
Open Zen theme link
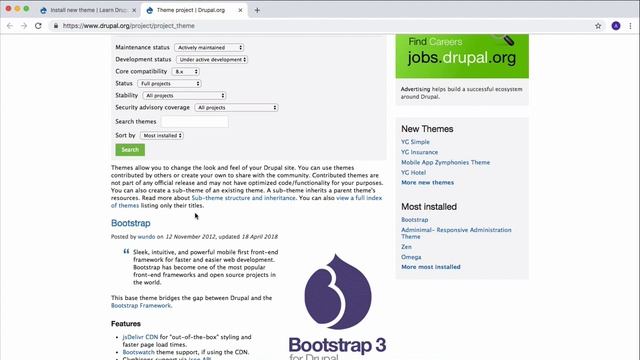coord(406,247)
